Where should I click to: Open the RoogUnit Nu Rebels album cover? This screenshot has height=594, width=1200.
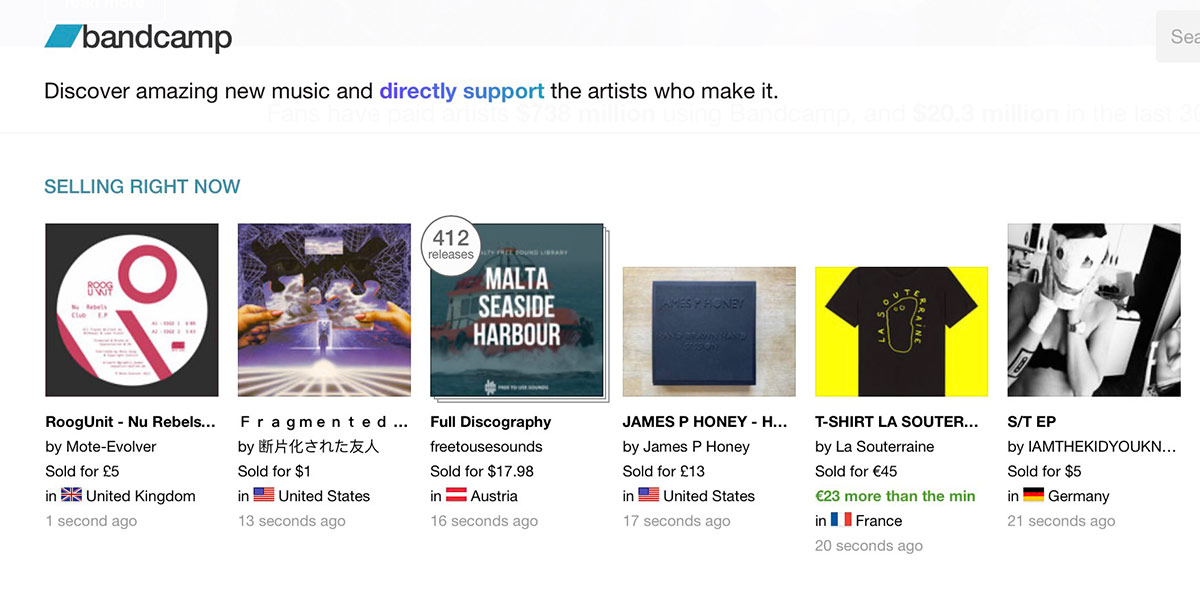pos(132,310)
